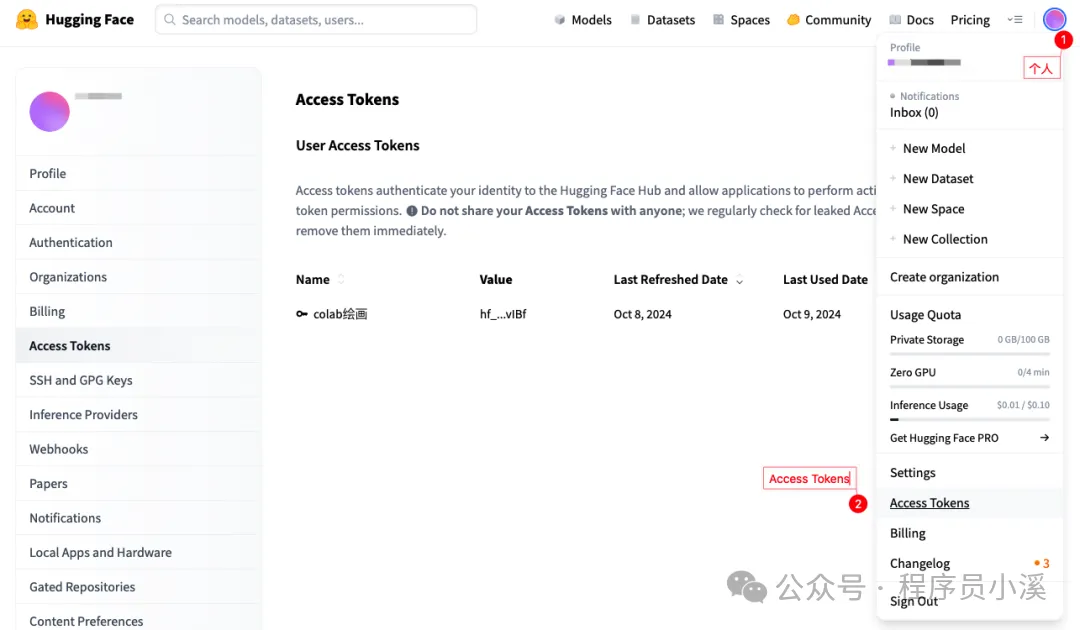Screen dimensions: 1080x630
Task: Create a New Model from dropdown
Action: coord(934,148)
